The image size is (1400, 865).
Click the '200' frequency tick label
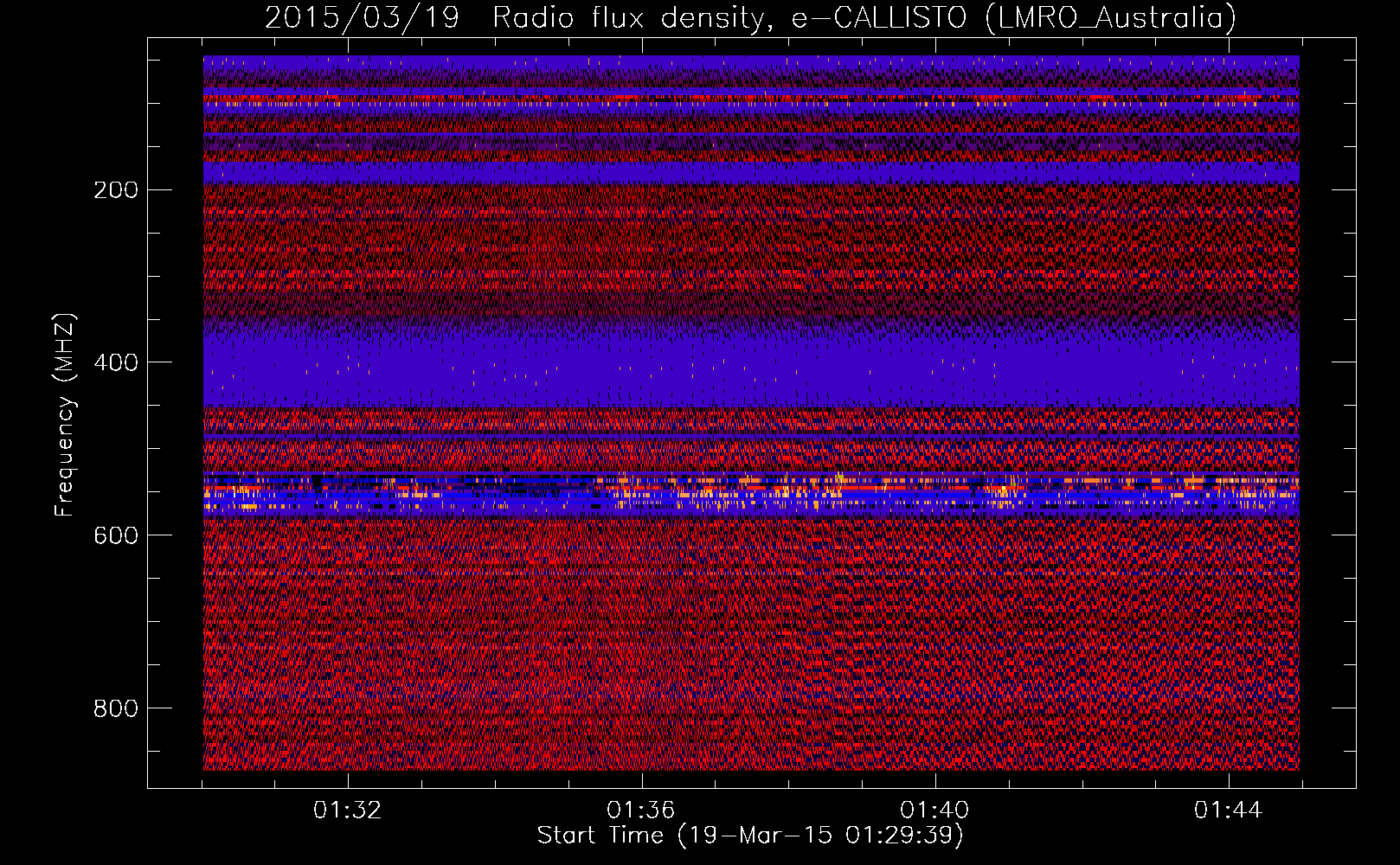pos(116,190)
